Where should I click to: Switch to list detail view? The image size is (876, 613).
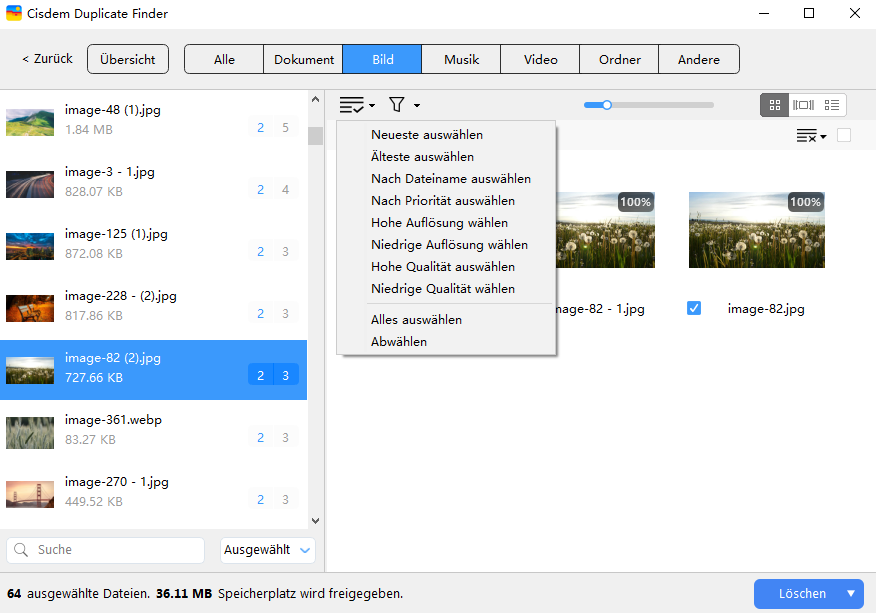[832, 105]
